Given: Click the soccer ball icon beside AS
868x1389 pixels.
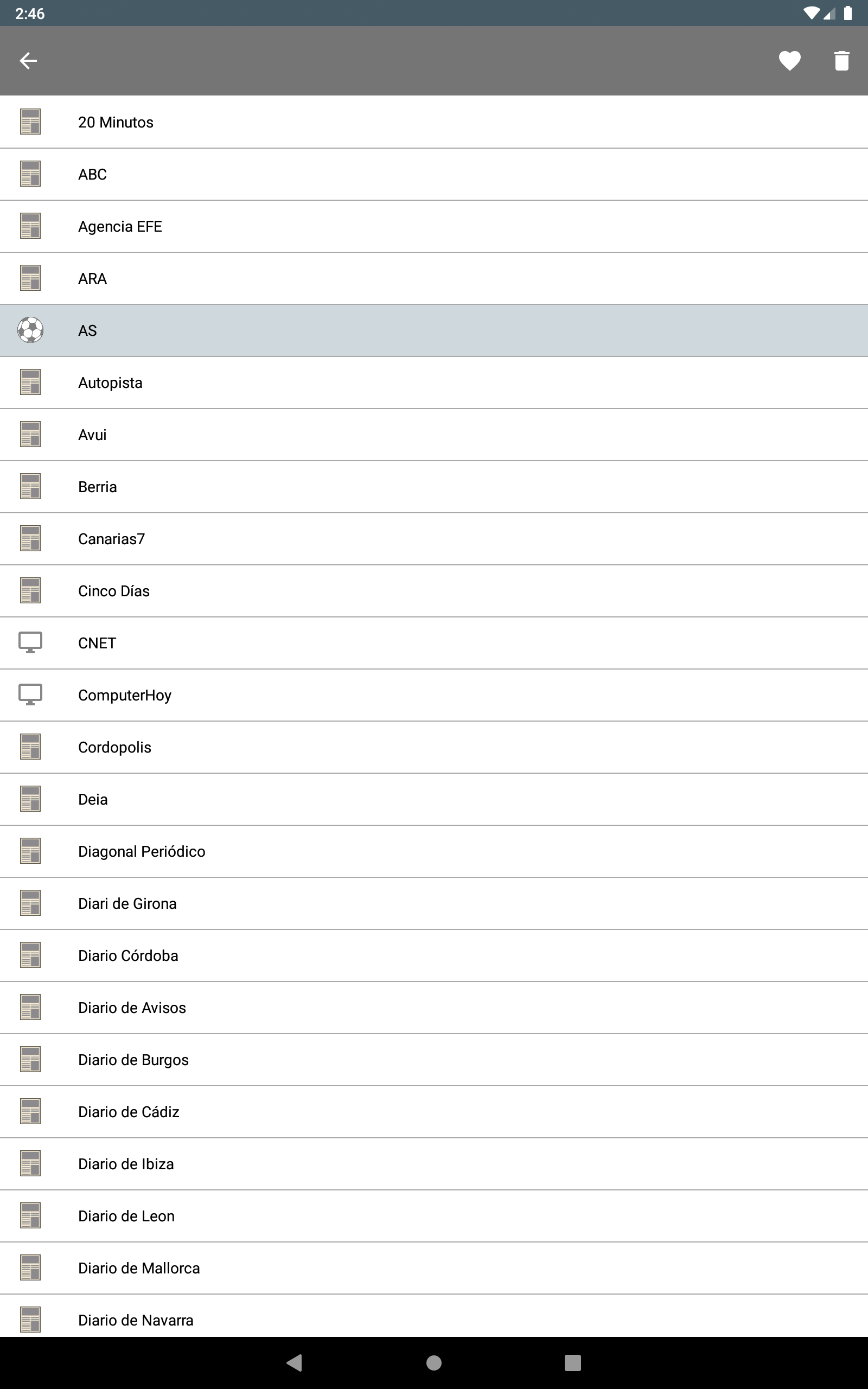Looking at the screenshot, I should (30, 330).
